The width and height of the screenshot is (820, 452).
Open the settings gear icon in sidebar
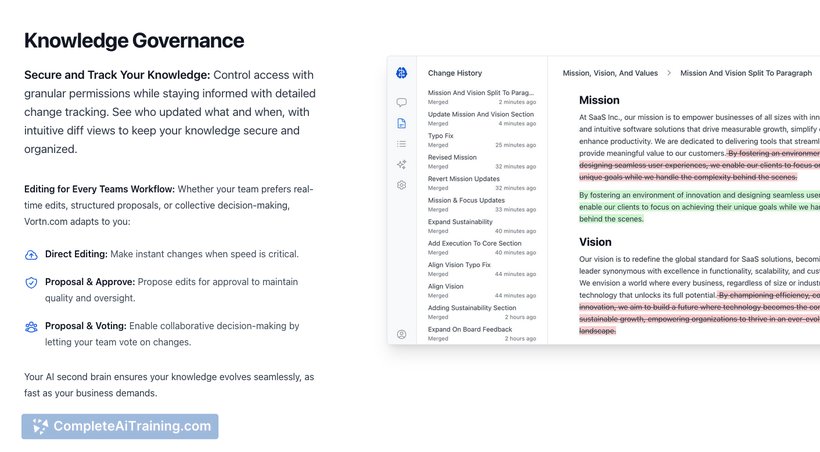point(402,185)
